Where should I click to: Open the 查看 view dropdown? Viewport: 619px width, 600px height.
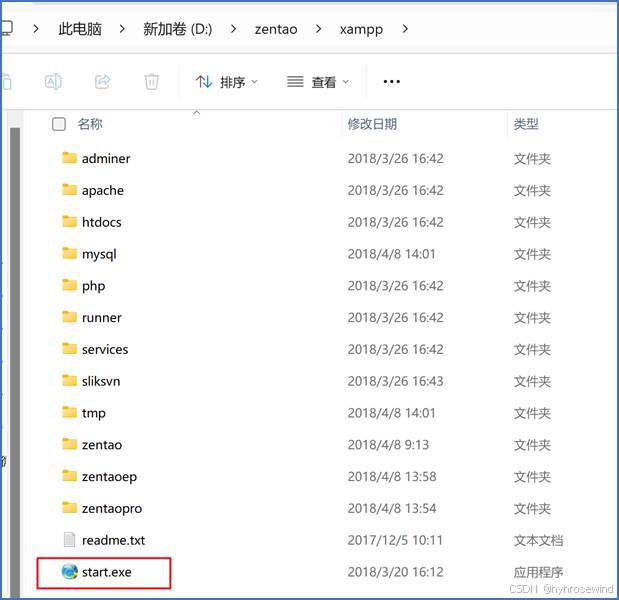(x=318, y=82)
